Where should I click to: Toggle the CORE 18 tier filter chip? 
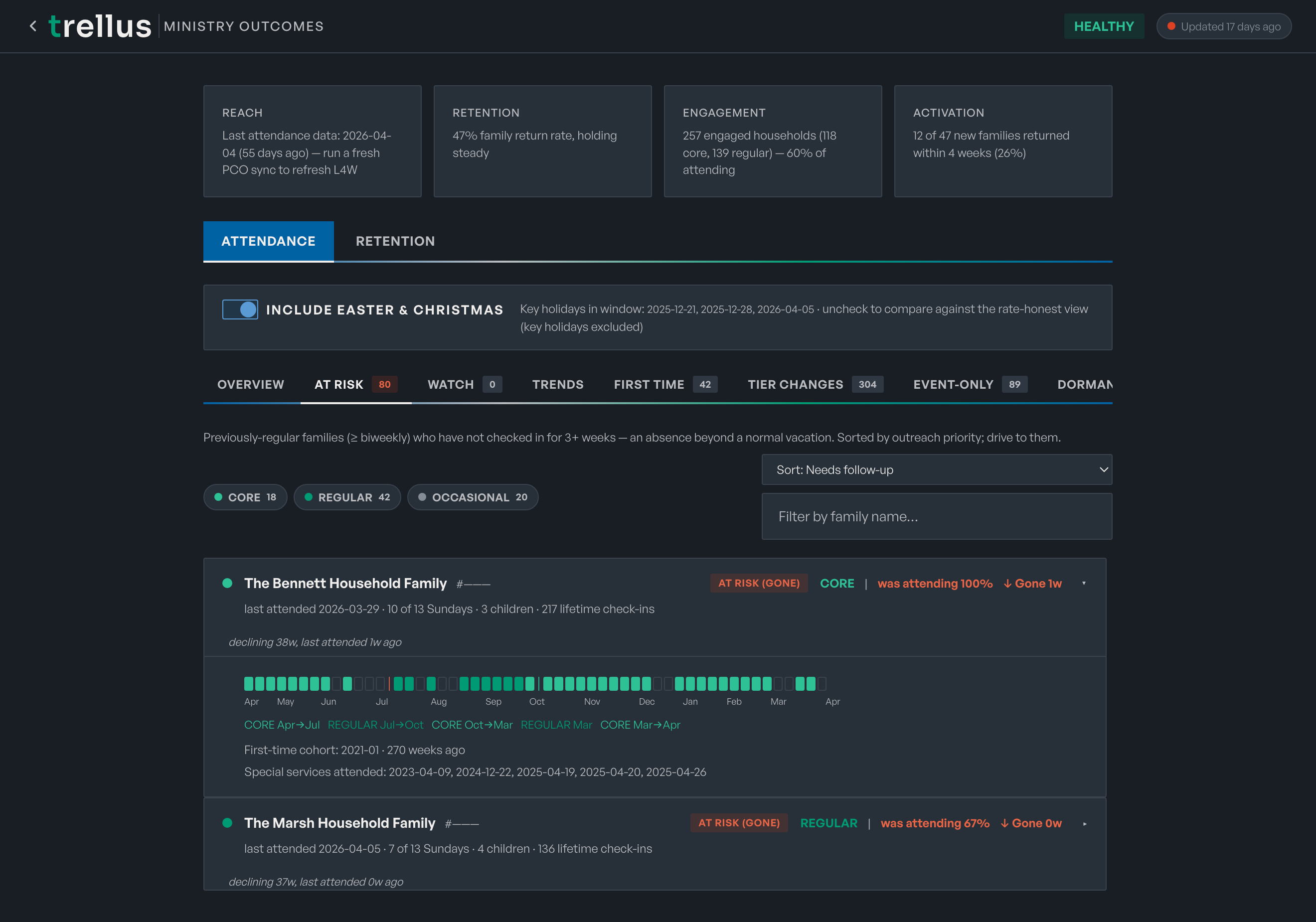tap(245, 497)
